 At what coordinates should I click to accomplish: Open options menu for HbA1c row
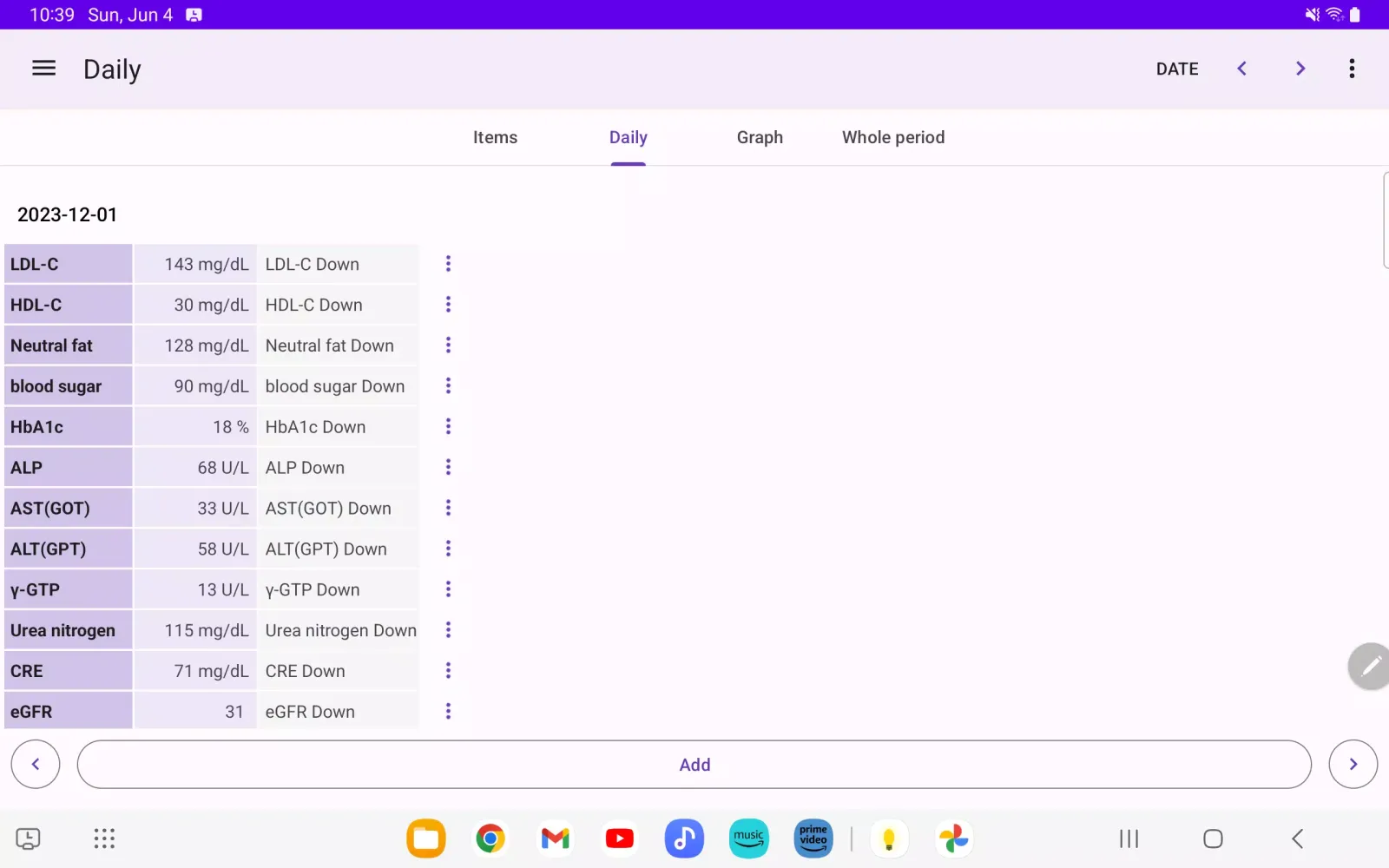pos(448,426)
